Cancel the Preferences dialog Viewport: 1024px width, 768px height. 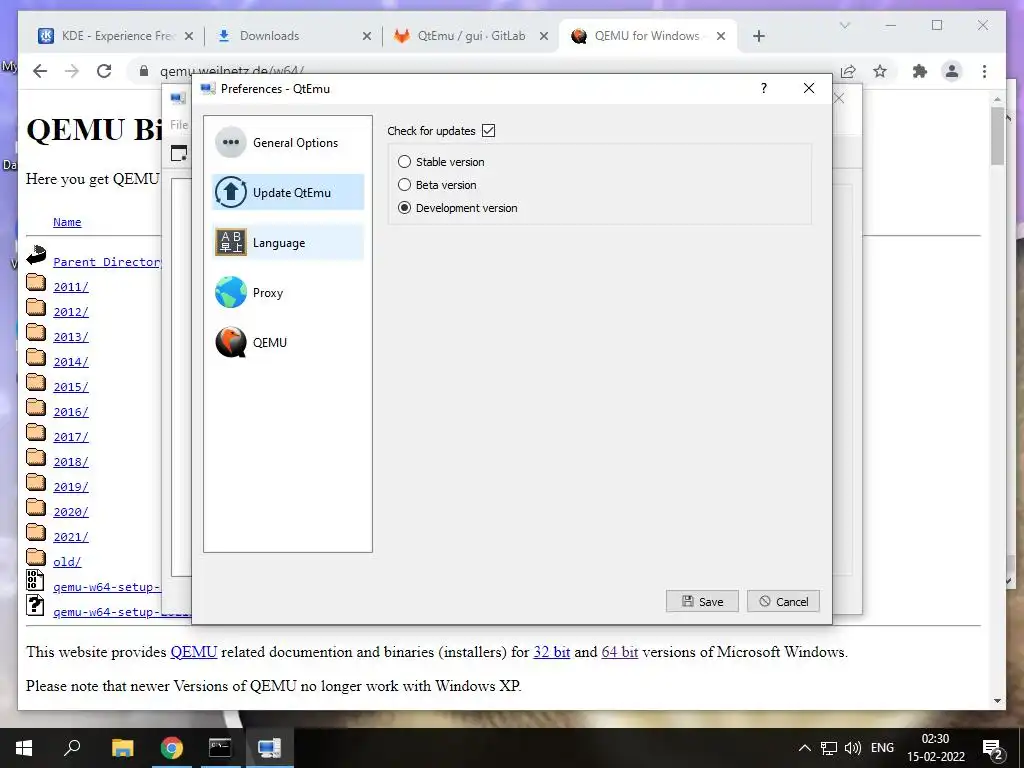(x=783, y=601)
